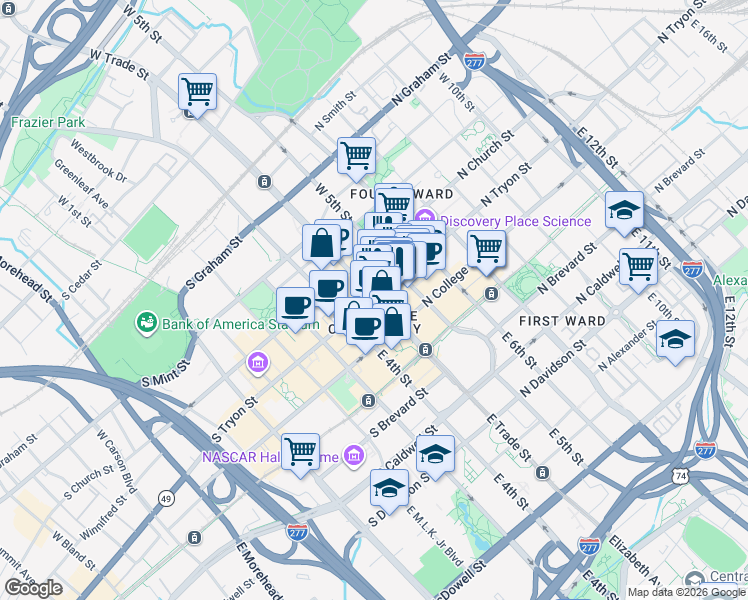Click the W Carson Blvd street label

coord(117,461)
